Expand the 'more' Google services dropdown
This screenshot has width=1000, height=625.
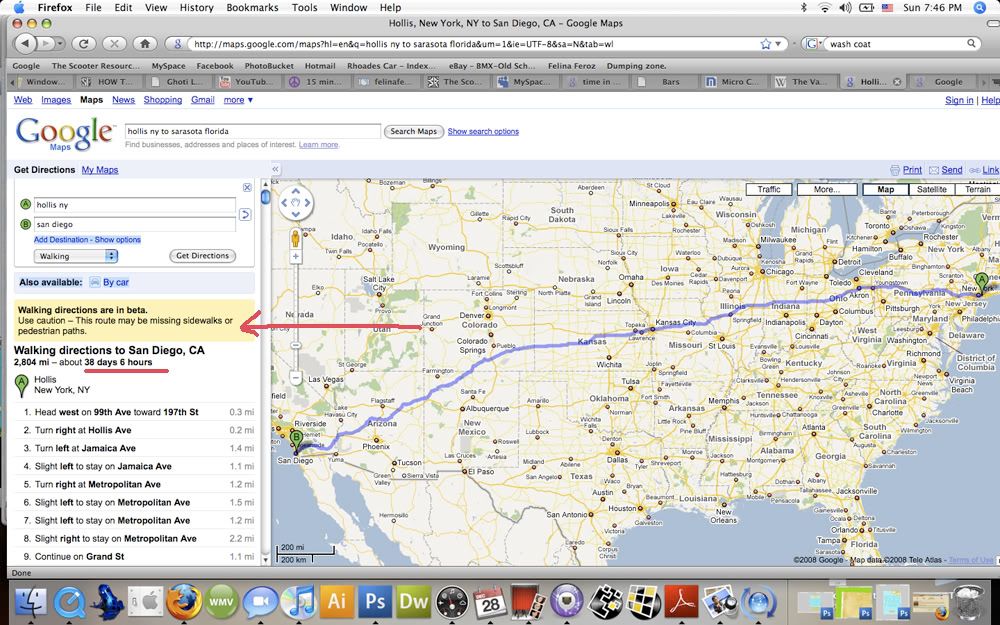click(238, 100)
